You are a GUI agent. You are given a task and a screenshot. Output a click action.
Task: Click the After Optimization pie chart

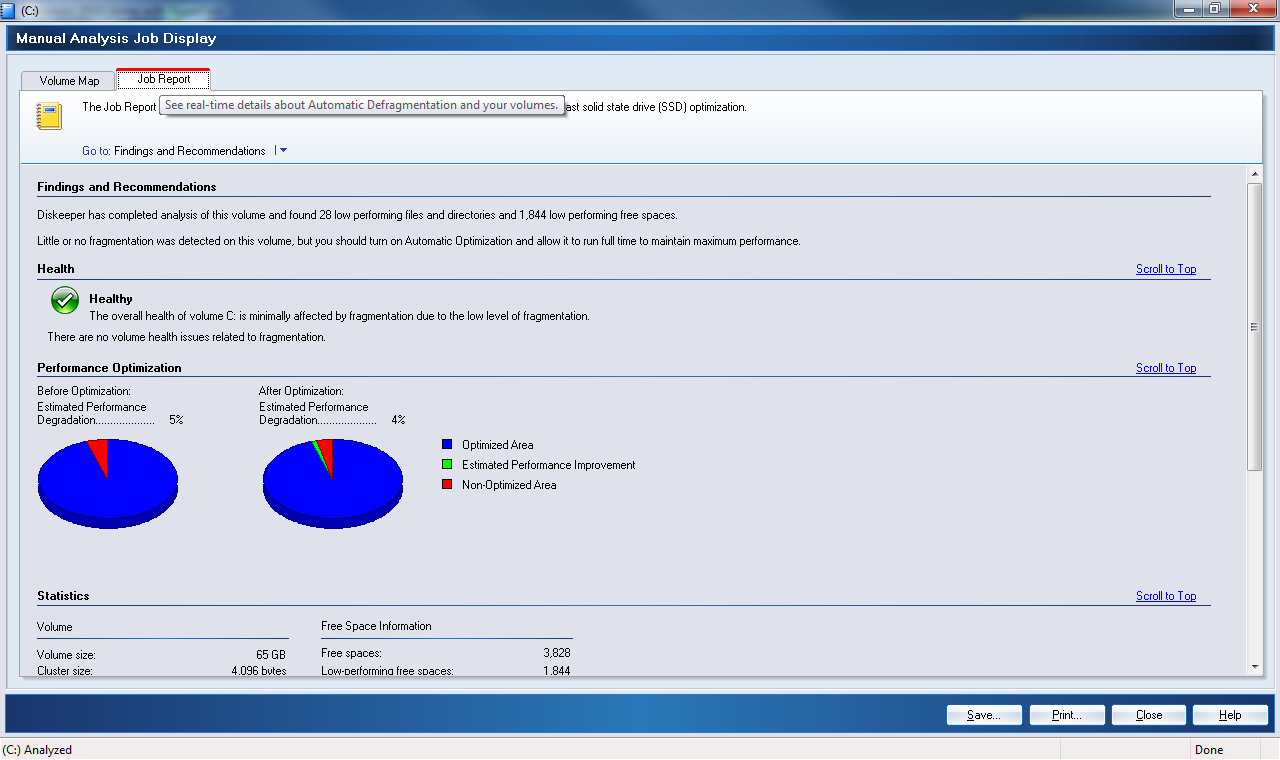pos(332,483)
